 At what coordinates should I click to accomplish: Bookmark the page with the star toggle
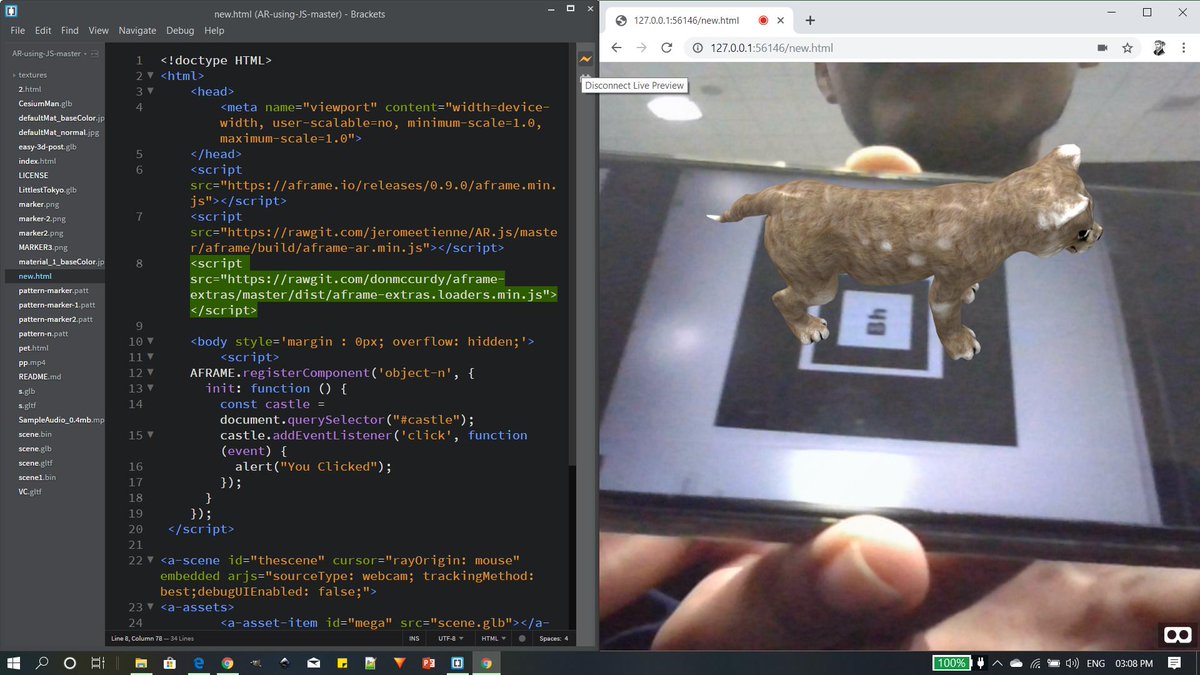point(1128,47)
